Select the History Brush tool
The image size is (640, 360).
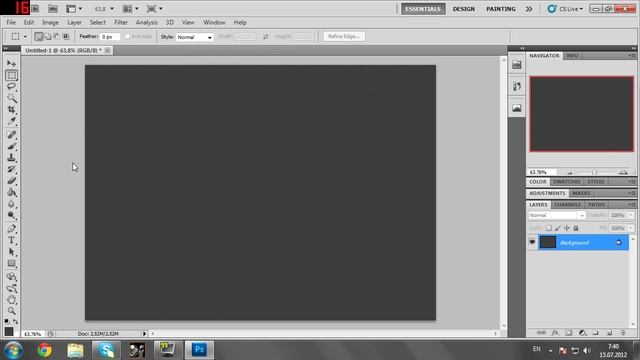[x=11, y=169]
